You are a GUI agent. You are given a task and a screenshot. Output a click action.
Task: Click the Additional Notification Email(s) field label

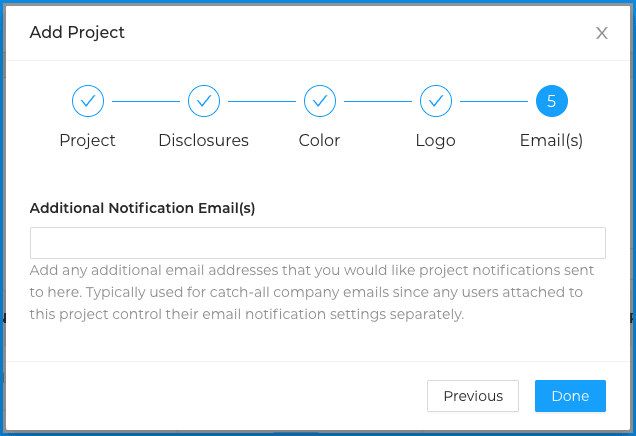pos(143,208)
